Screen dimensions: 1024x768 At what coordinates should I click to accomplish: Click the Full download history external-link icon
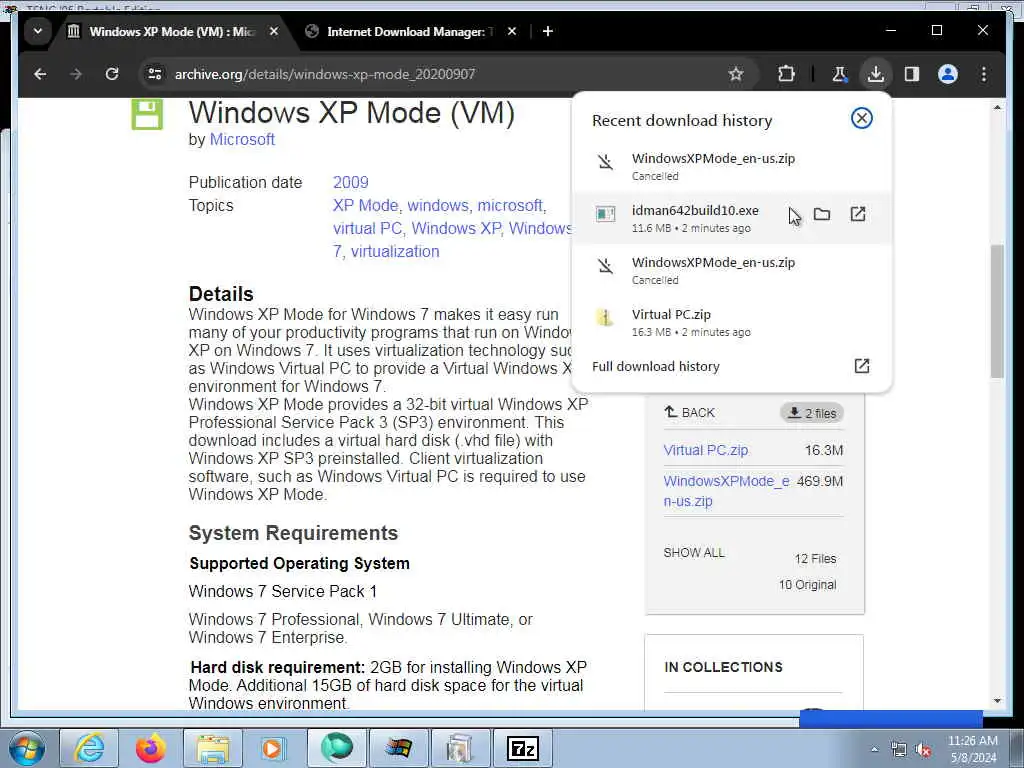click(861, 366)
